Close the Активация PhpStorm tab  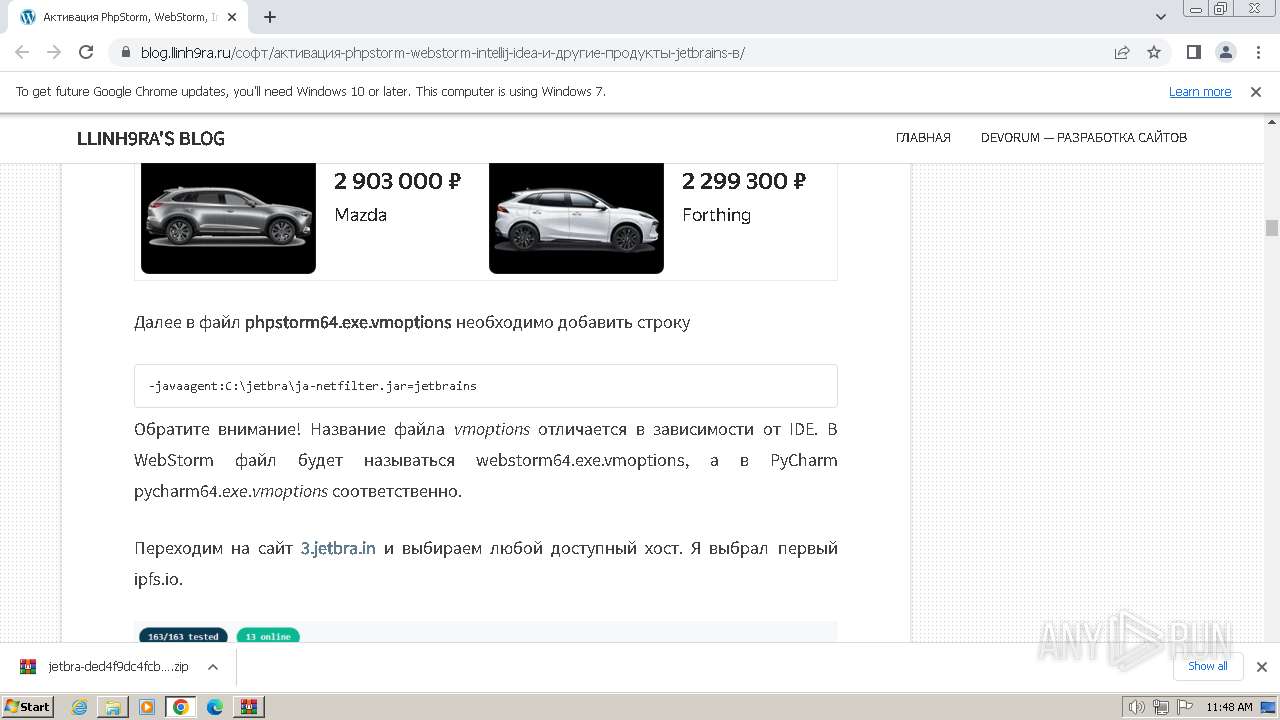[x=232, y=17]
